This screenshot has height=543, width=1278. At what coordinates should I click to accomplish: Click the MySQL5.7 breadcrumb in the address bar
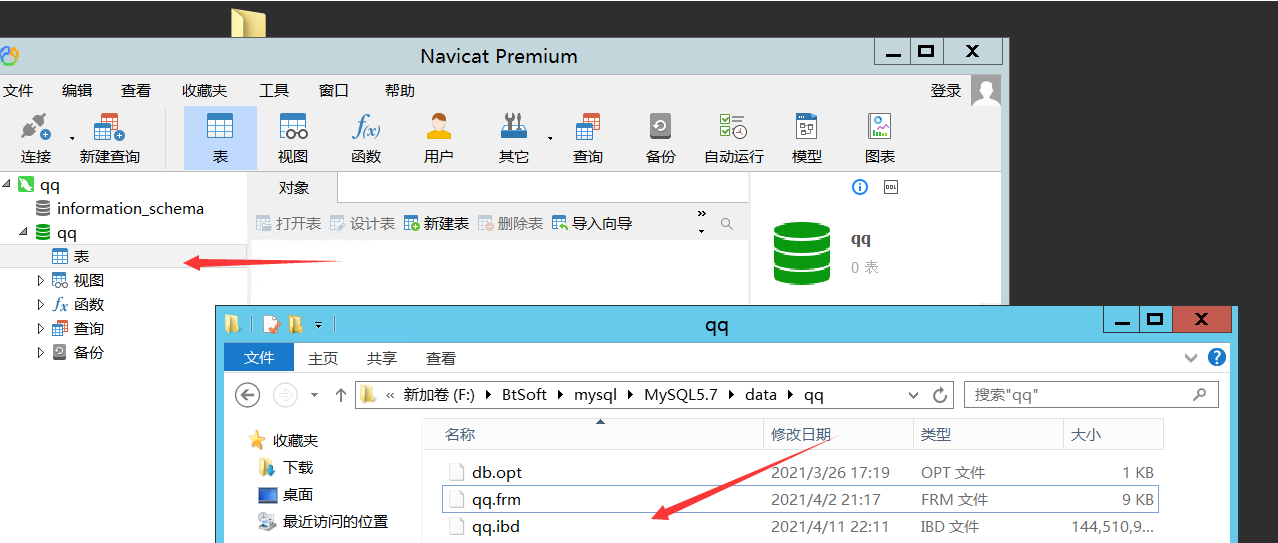[x=681, y=395]
